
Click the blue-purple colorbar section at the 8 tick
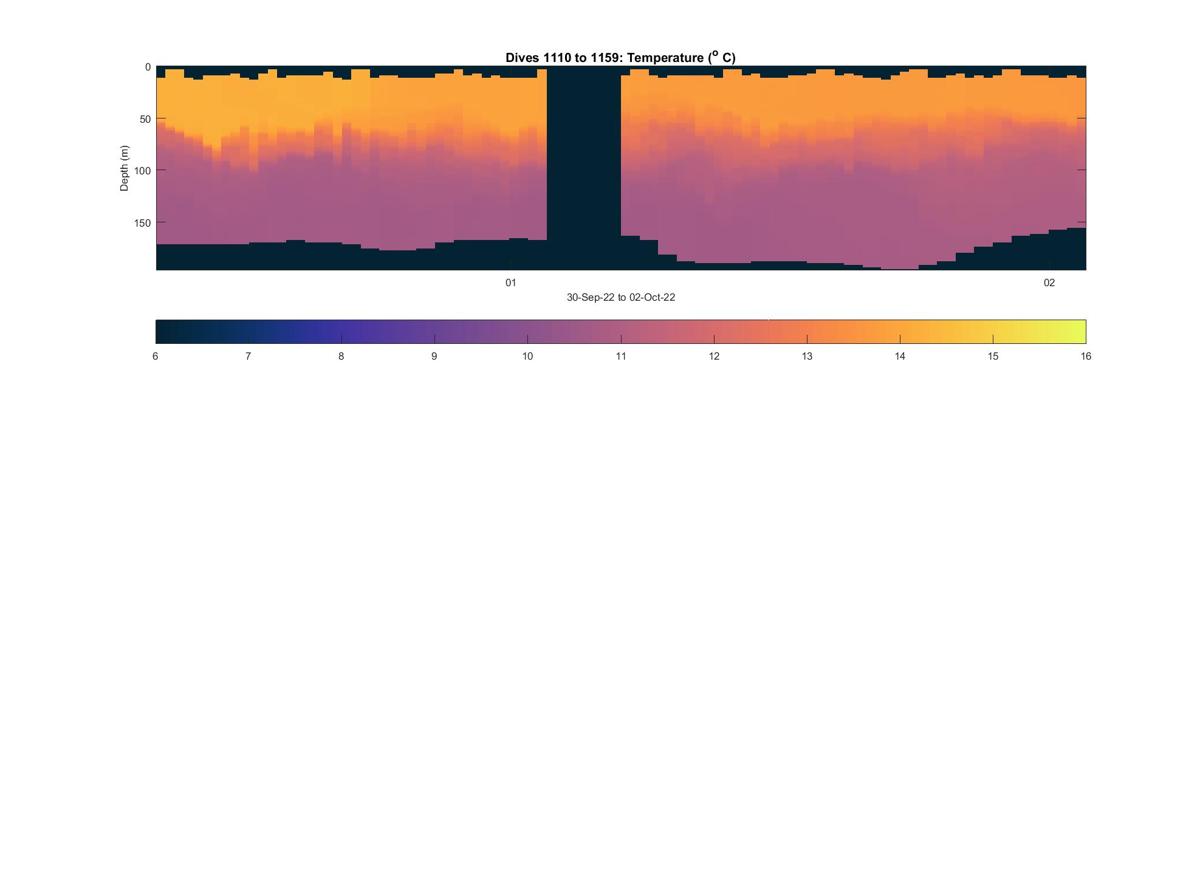coord(341,331)
